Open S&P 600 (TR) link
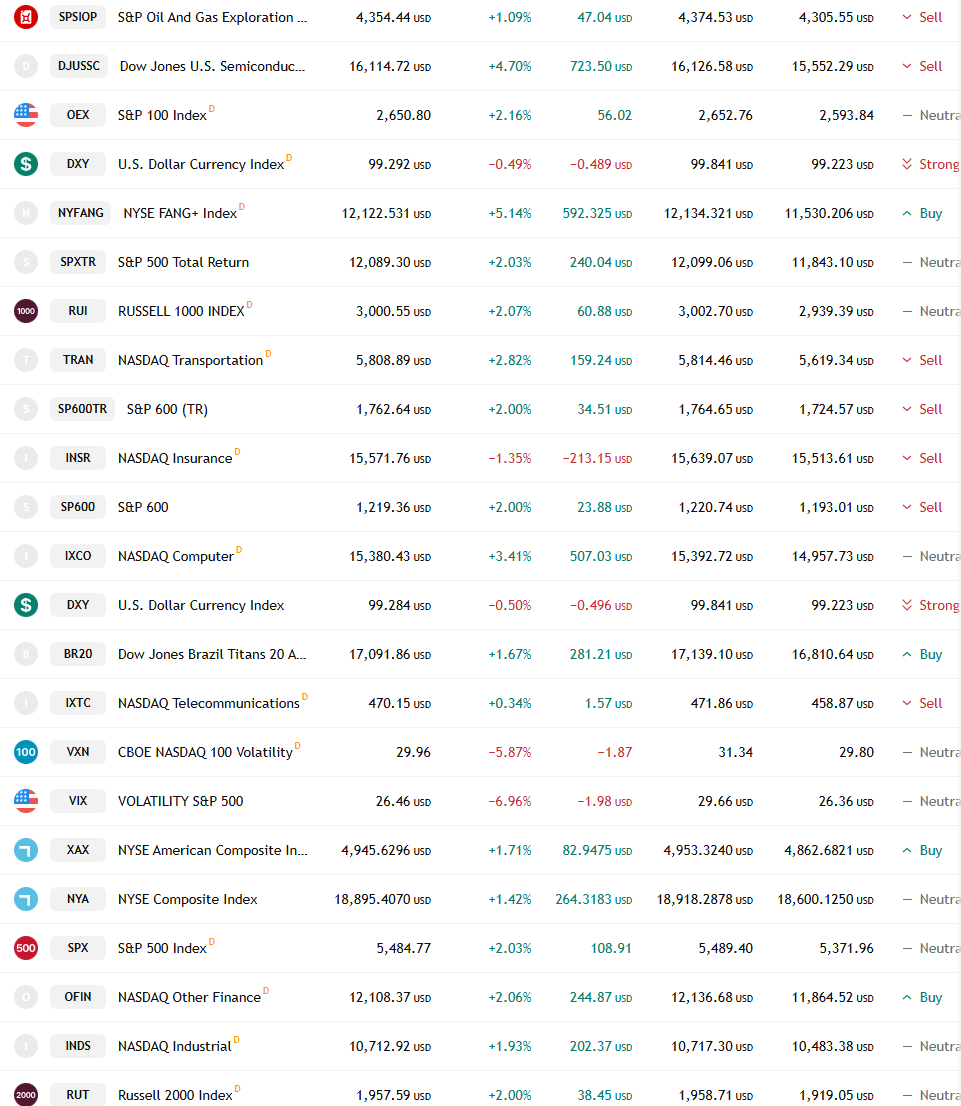 [x=167, y=409]
